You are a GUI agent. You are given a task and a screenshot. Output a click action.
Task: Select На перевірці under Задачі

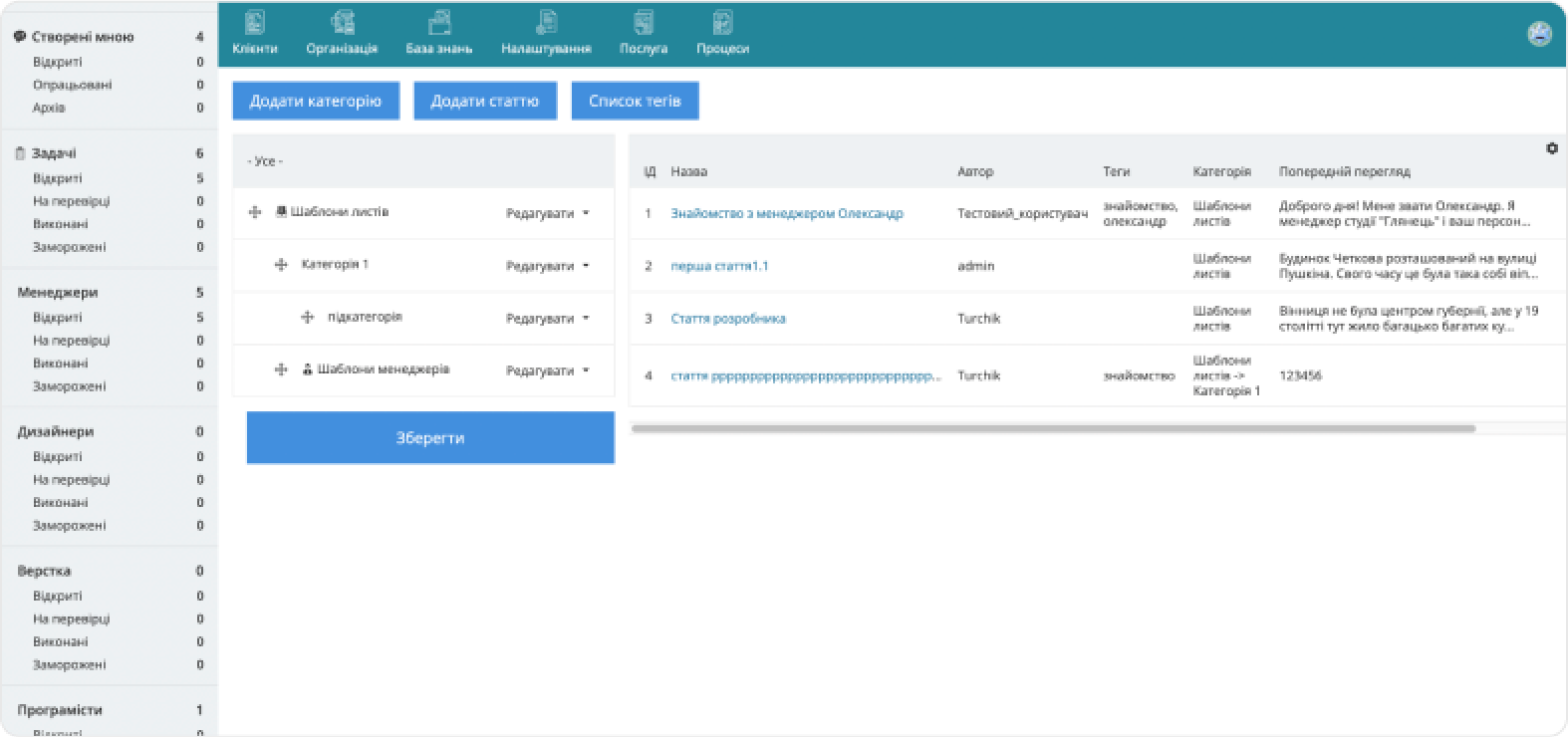point(72,201)
